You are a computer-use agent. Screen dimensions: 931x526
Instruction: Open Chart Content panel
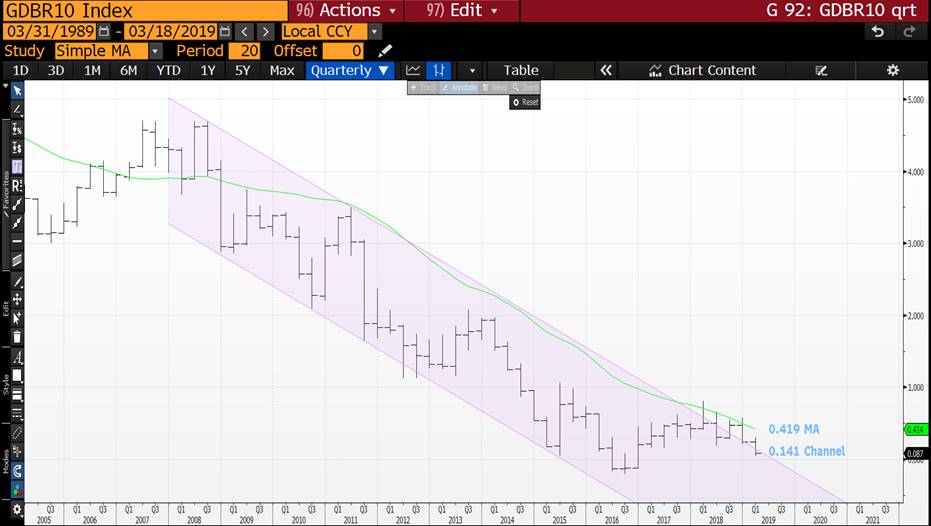[702, 71]
